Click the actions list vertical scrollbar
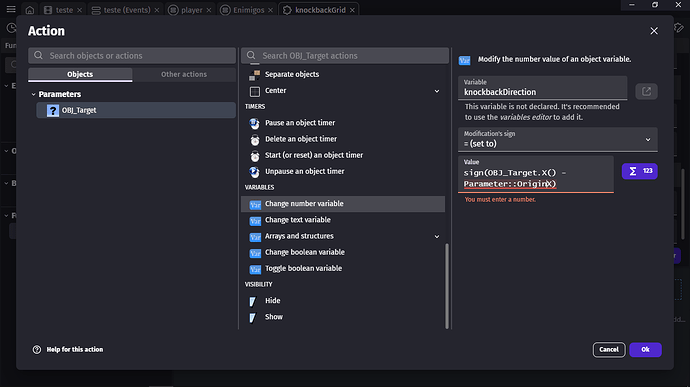Screen dimensions: 690x387 click(x=447, y=286)
